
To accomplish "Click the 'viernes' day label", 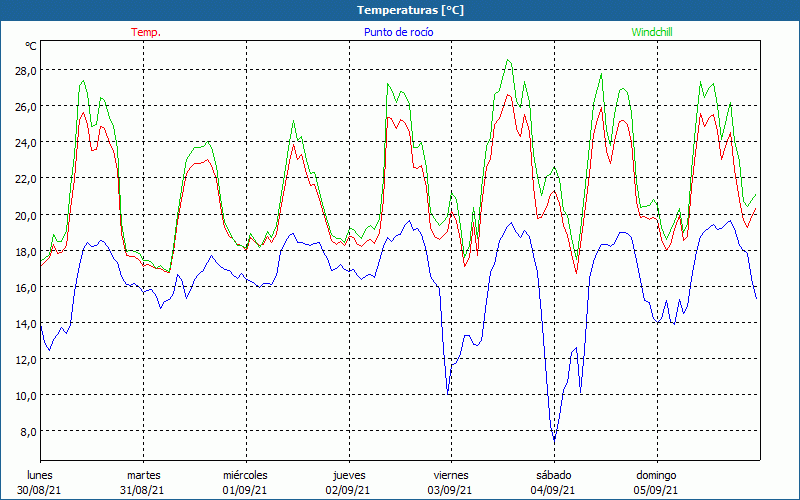I will click(x=451, y=475).
